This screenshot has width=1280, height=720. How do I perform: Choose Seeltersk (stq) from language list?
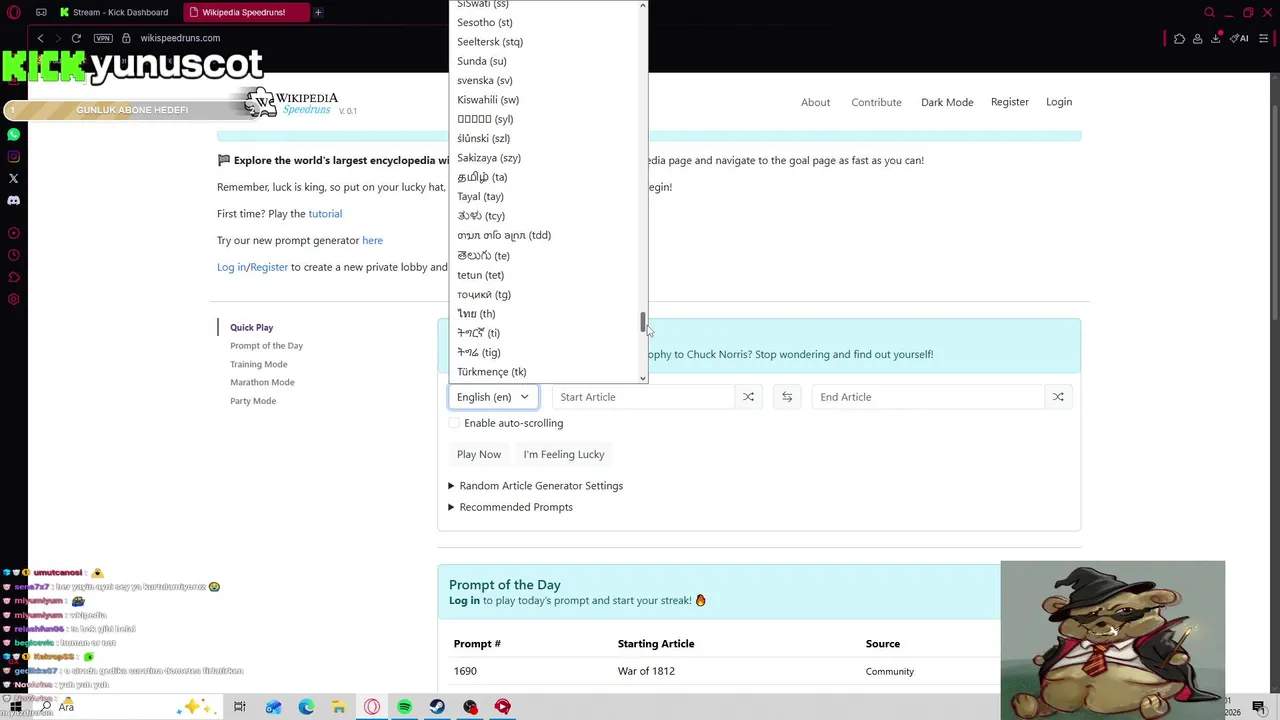coord(490,42)
